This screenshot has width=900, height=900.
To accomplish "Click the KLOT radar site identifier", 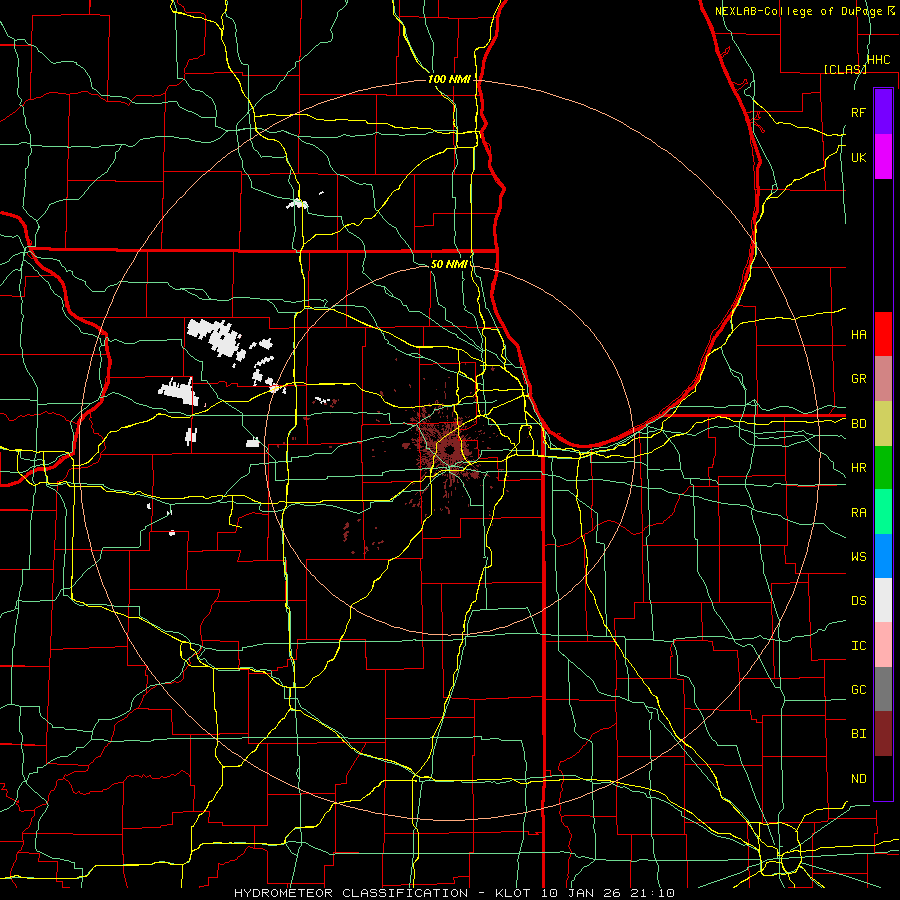I will coord(514,893).
